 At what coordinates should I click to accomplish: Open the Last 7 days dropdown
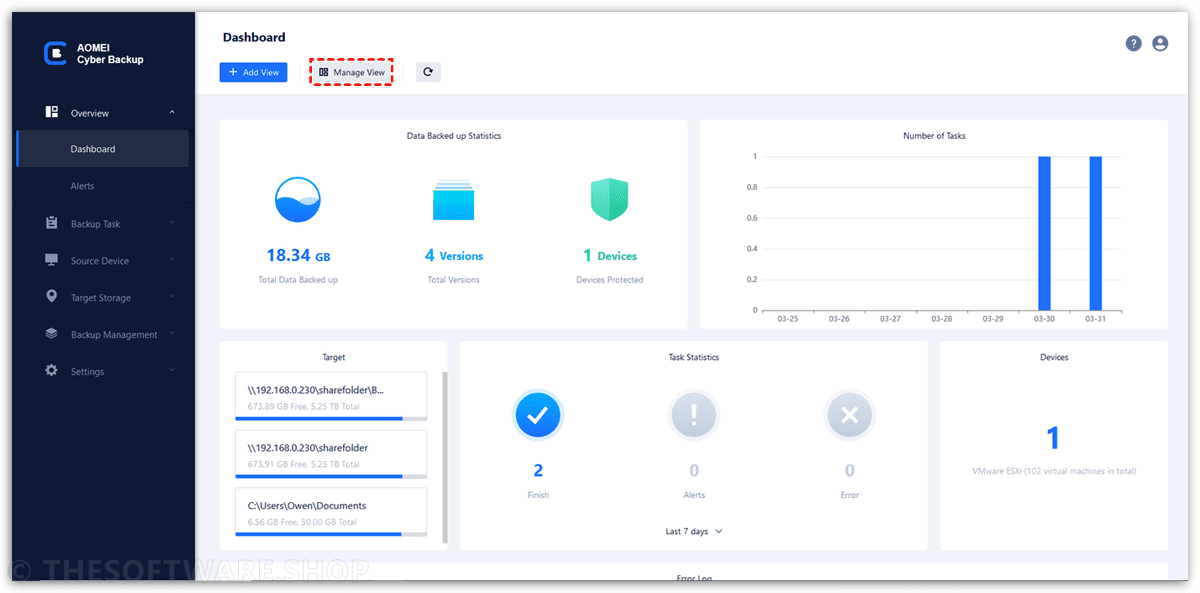[x=694, y=531]
